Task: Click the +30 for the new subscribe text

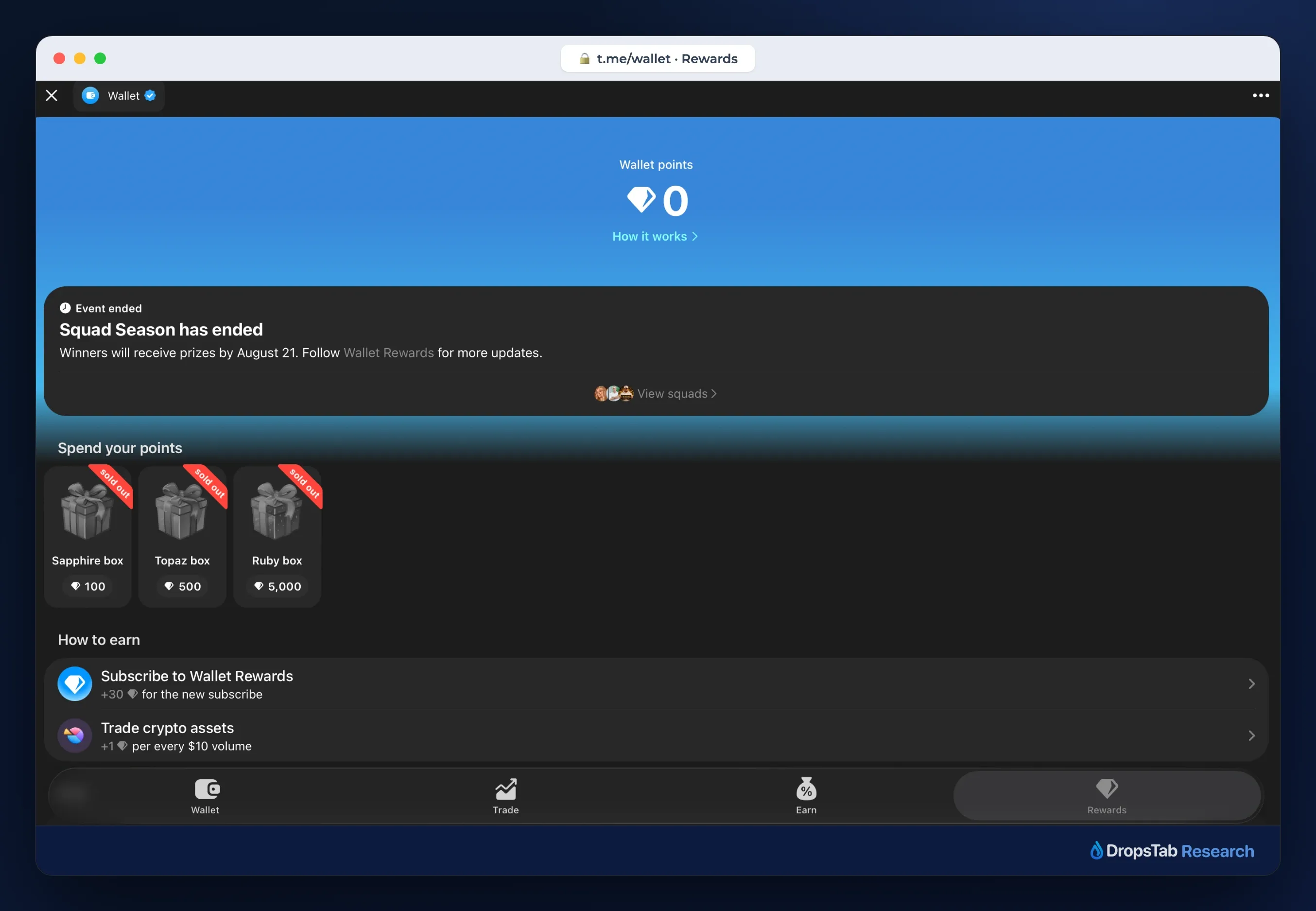Action: pos(182,695)
